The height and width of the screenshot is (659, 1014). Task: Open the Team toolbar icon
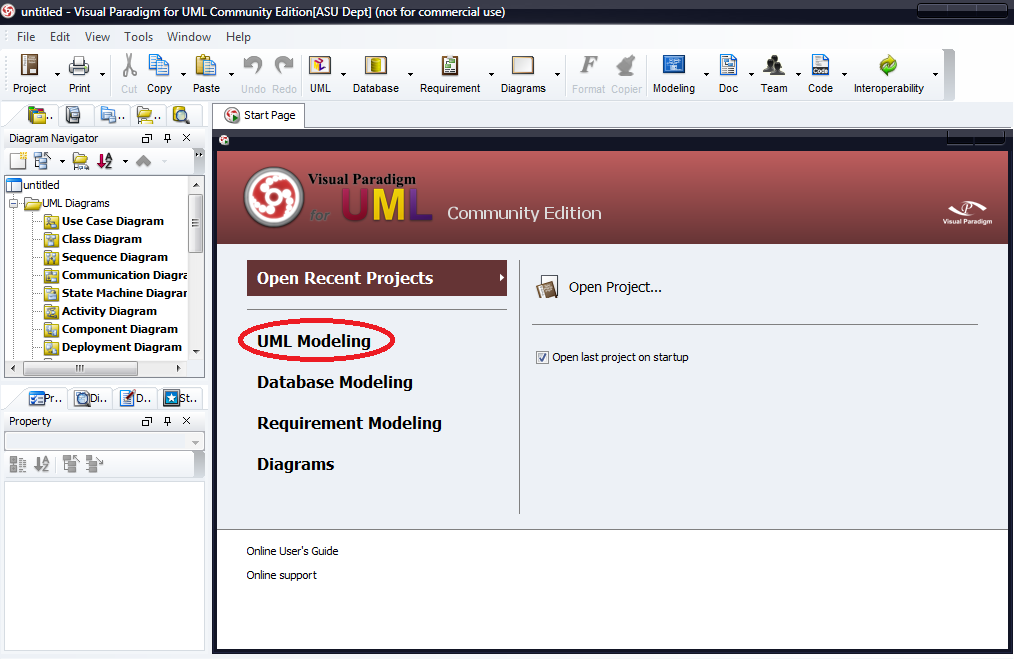773,66
